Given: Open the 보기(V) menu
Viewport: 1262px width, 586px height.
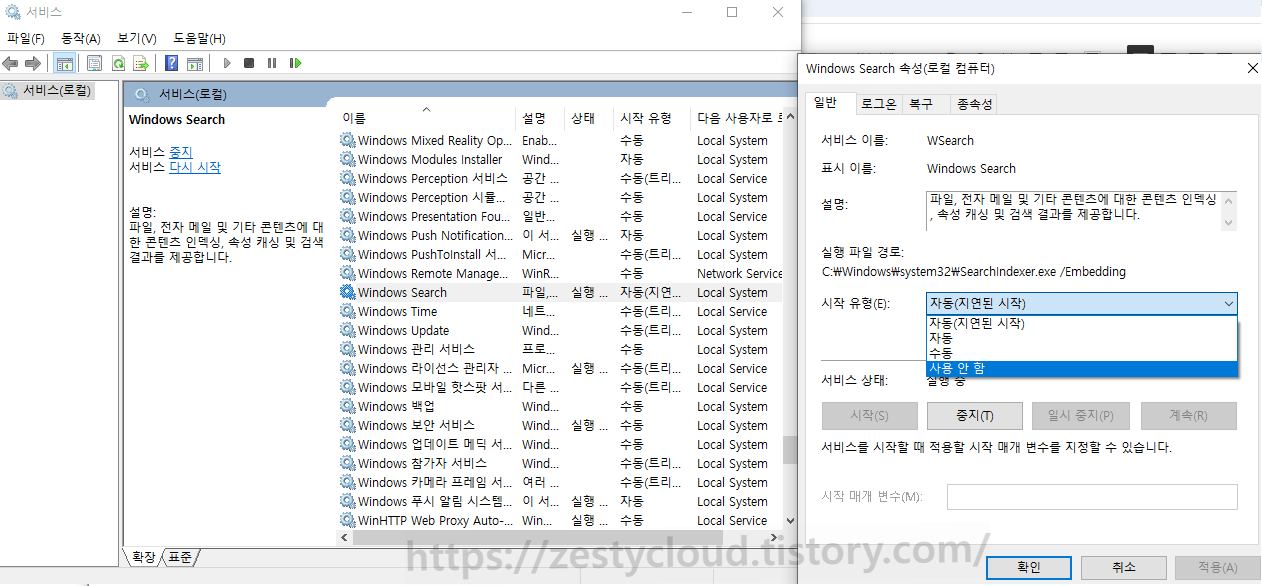Looking at the screenshot, I should click(137, 38).
